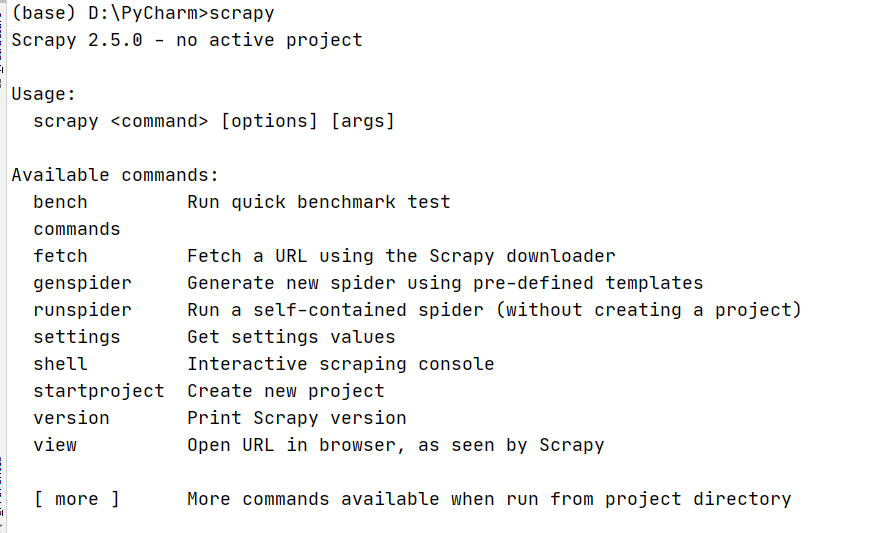
Task: Click the 'Scrapy 2.5.0 - no active project' line
Action: [x=187, y=40]
